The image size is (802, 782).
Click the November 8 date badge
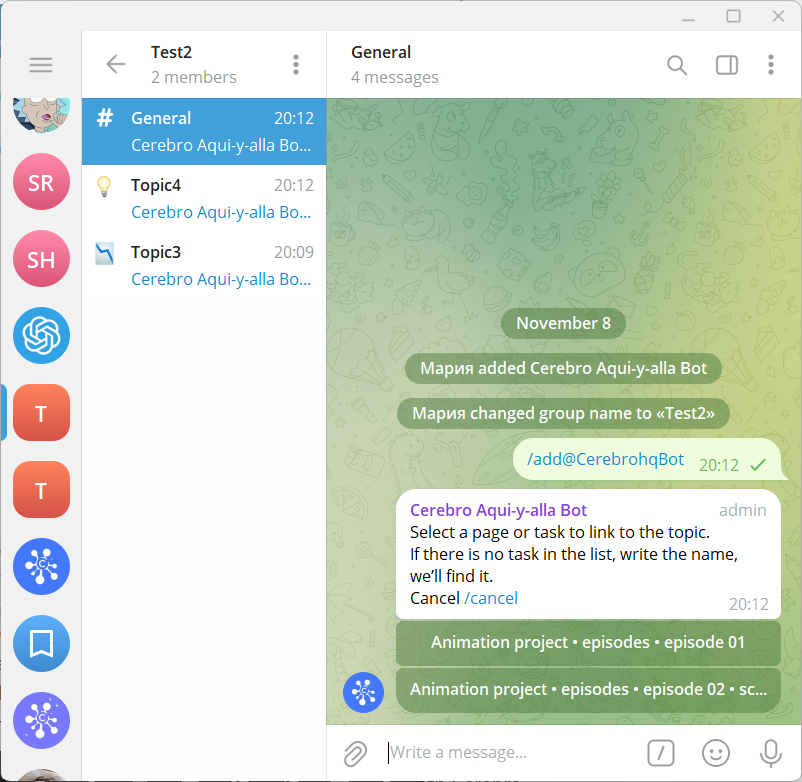pyautogui.click(x=563, y=323)
